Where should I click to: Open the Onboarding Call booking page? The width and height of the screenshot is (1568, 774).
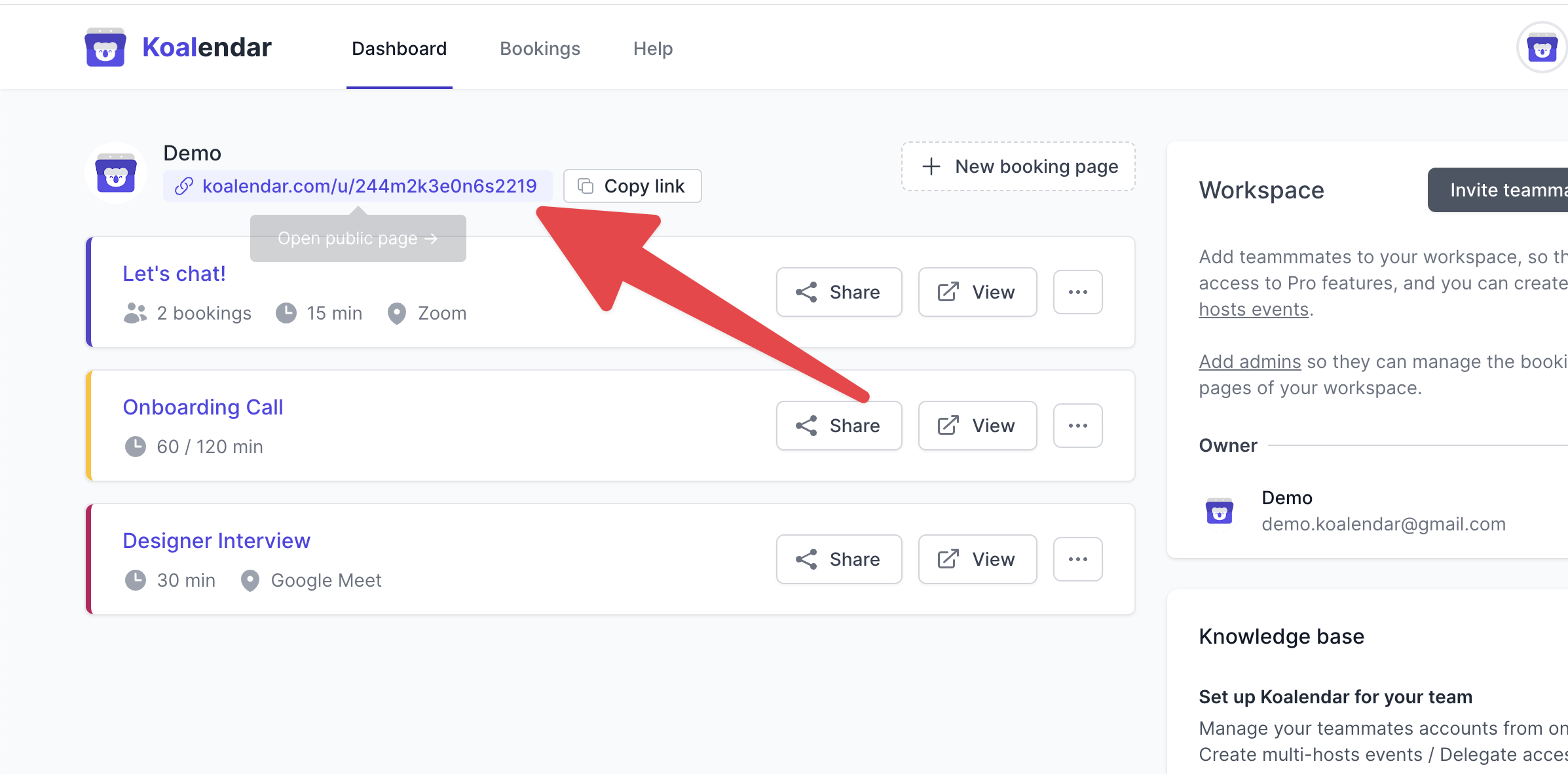[203, 407]
